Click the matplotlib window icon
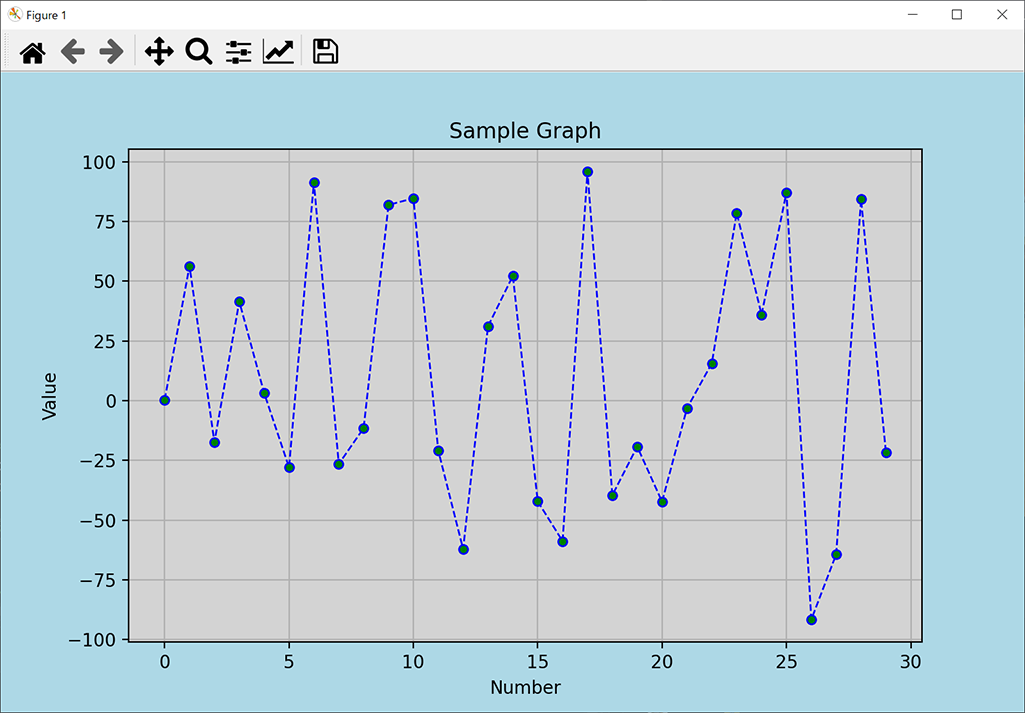Screen dimensions: 1025x713 (14, 14)
